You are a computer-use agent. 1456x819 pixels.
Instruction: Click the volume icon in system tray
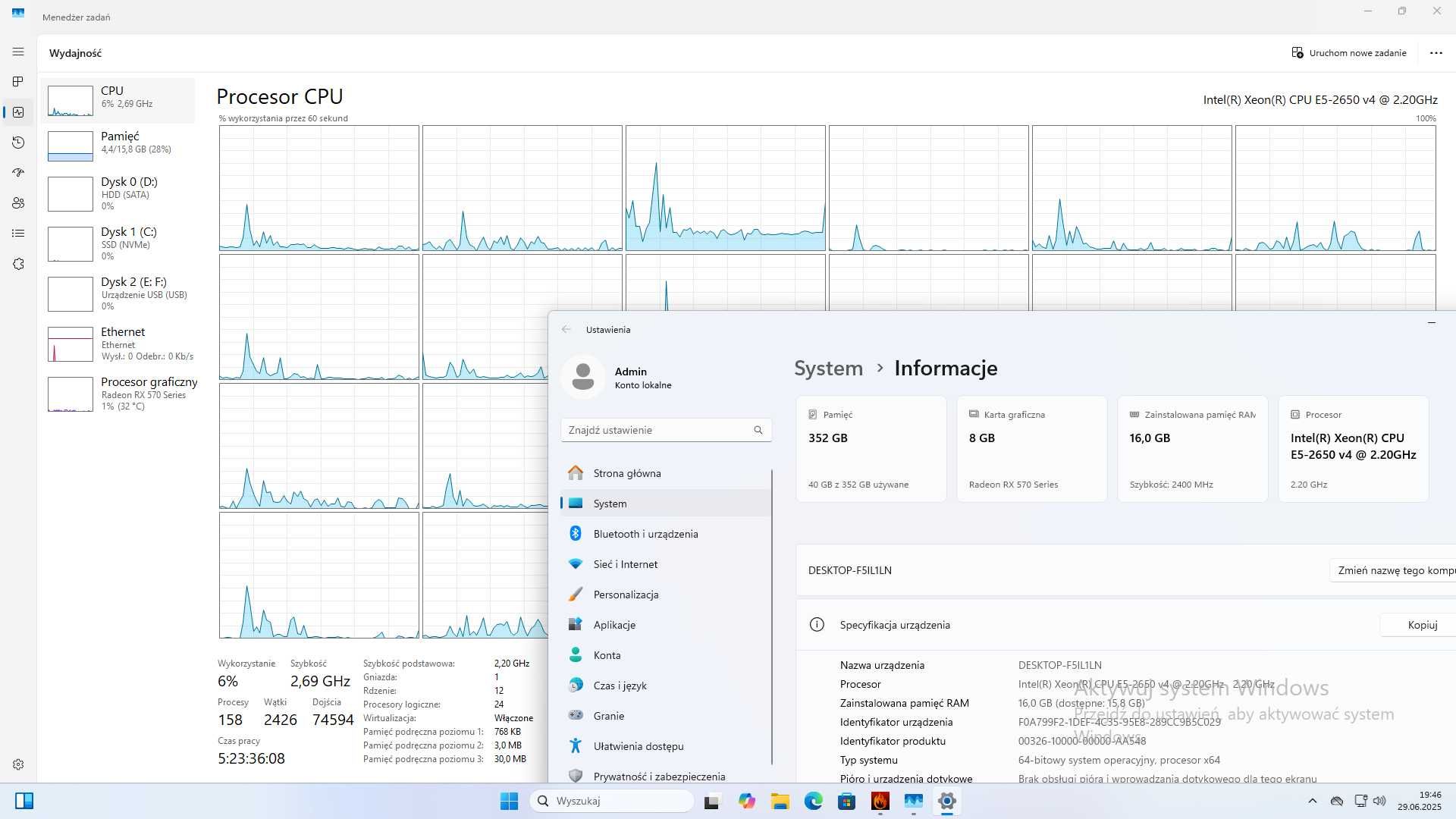tap(1379, 801)
